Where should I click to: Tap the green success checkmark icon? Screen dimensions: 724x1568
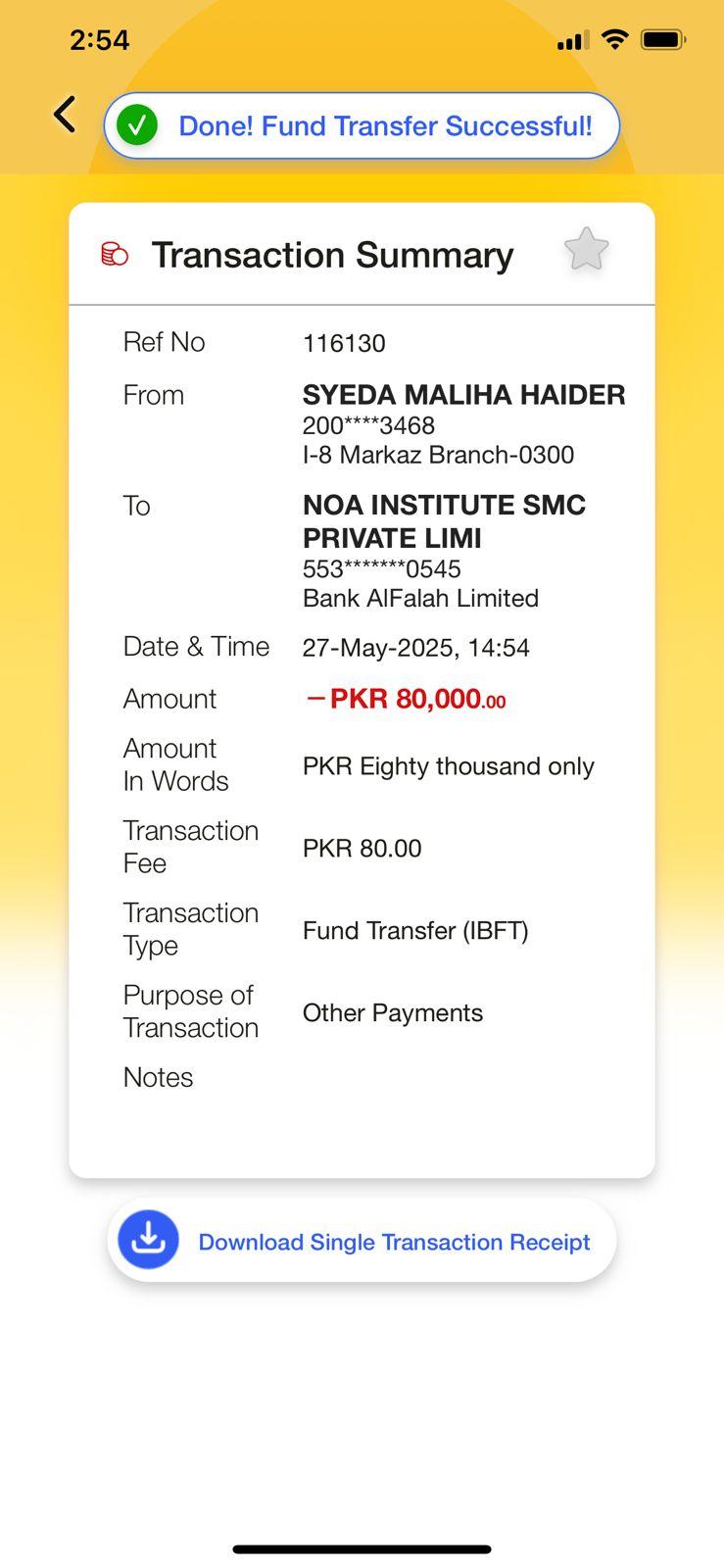(137, 125)
